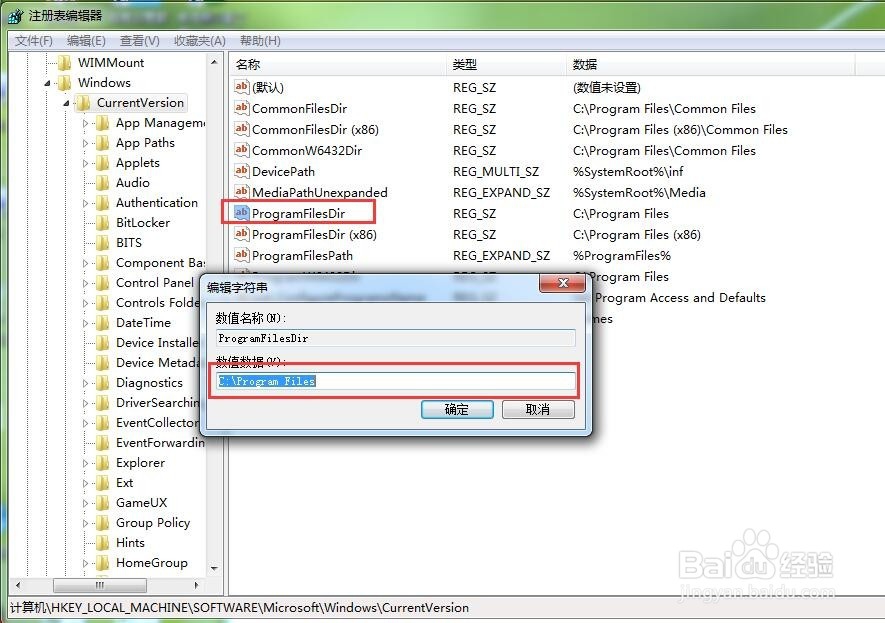
Task: Click the MediaPathUnexpanded value icon
Action: (x=242, y=191)
